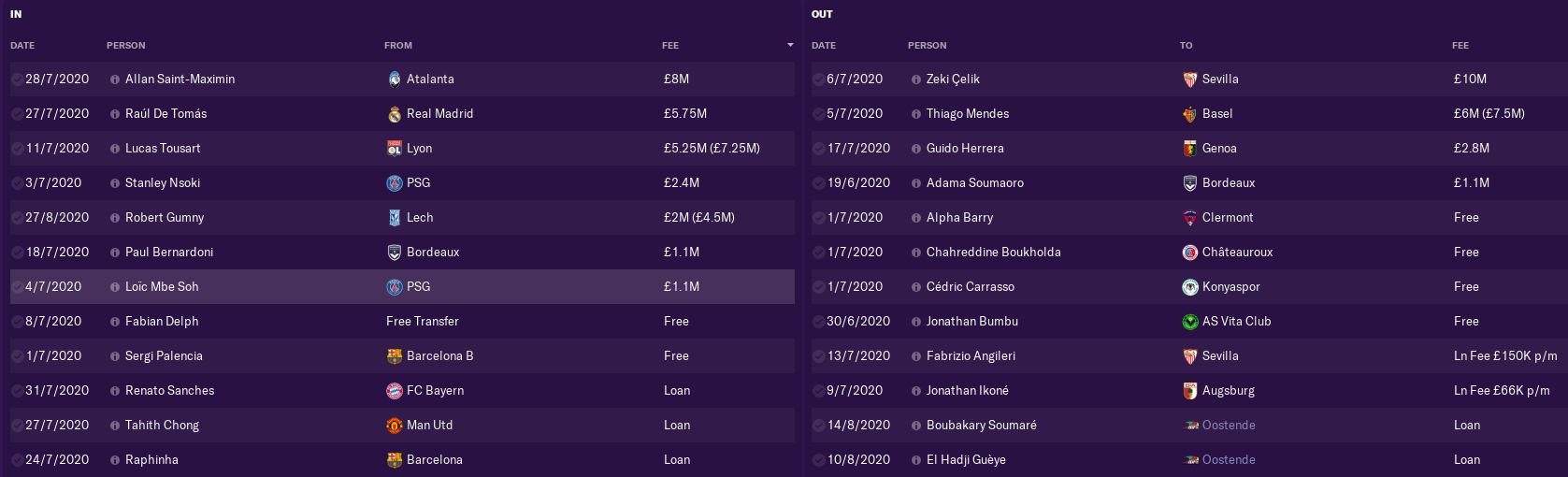Screen dimensions: 1568x477
Task: Select the Renato Sanches transfer row
Action: [x=402, y=391]
